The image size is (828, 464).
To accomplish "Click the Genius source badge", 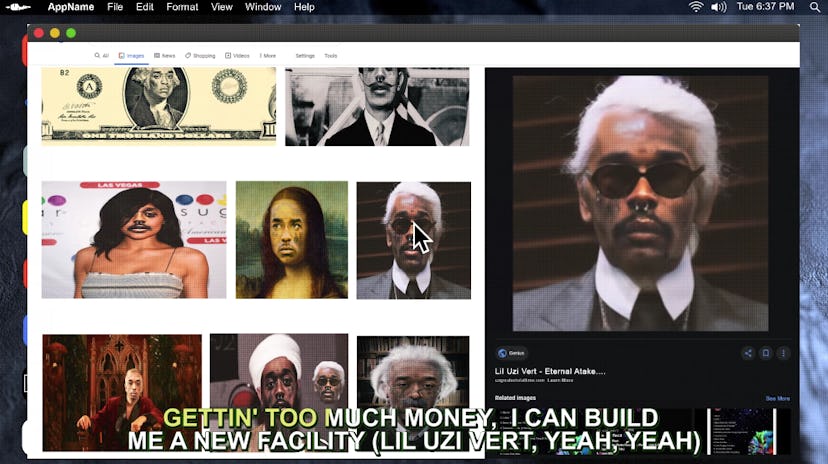I will coord(509,353).
